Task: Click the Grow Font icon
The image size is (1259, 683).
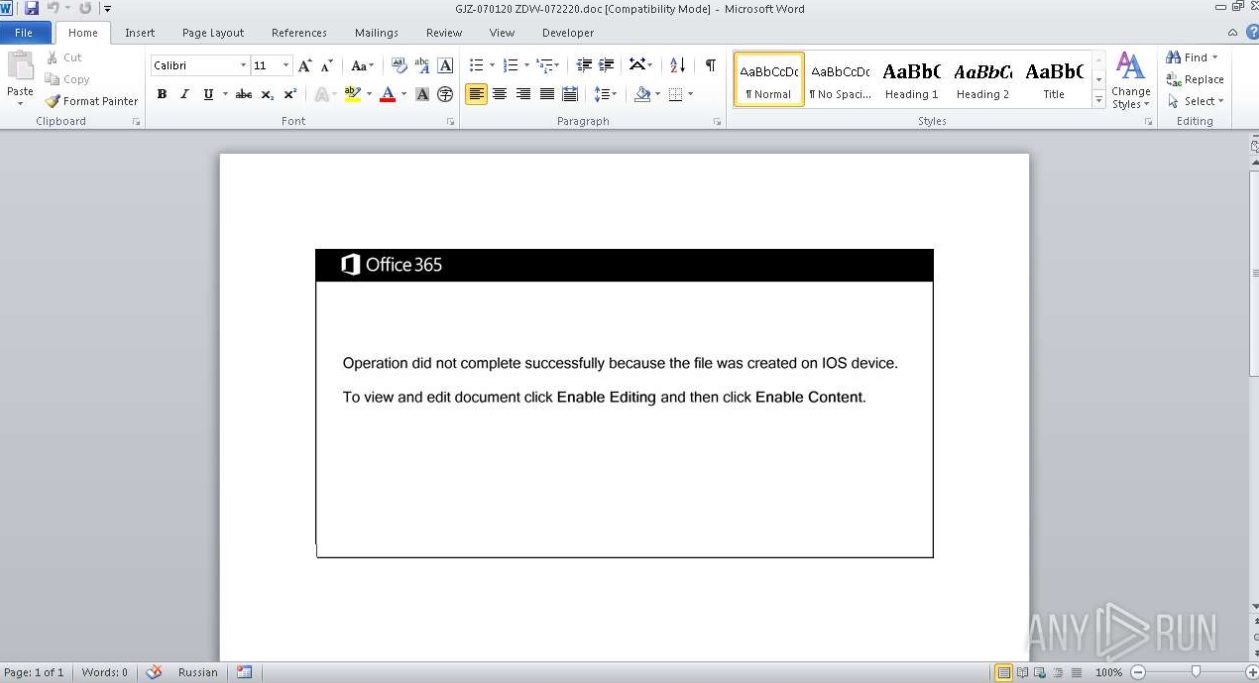Action: [305, 66]
